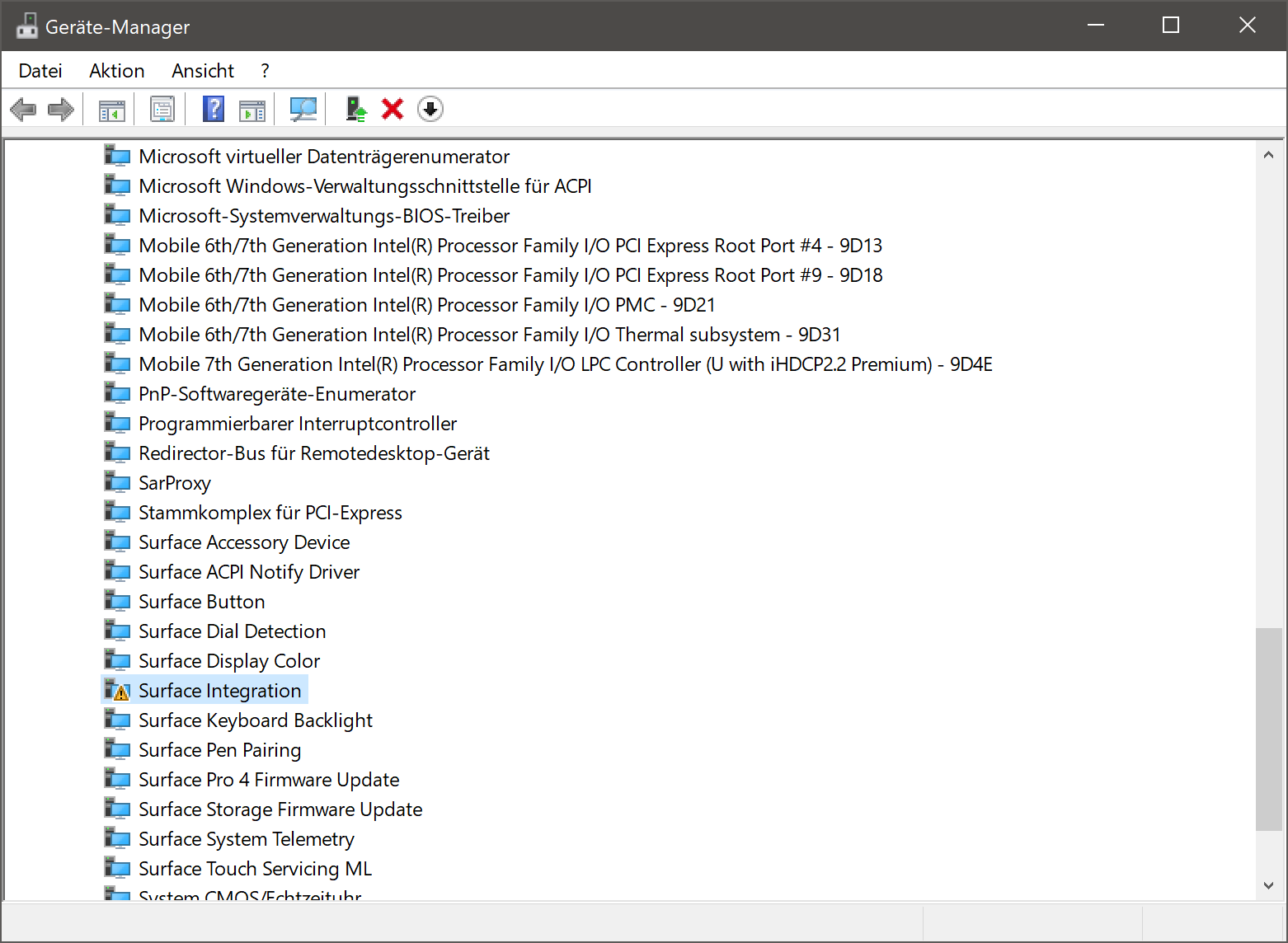Select Surface Touch Servicing ML
The height and width of the screenshot is (943, 1288).
point(256,869)
